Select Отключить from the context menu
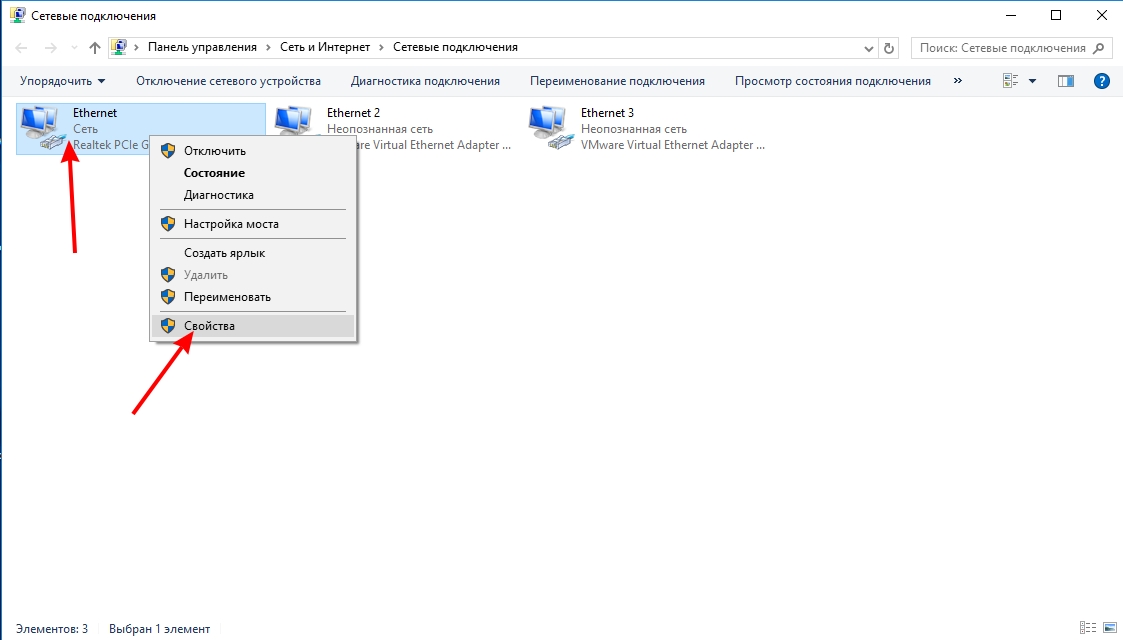This screenshot has height=640, width=1123. click(x=214, y=151)
